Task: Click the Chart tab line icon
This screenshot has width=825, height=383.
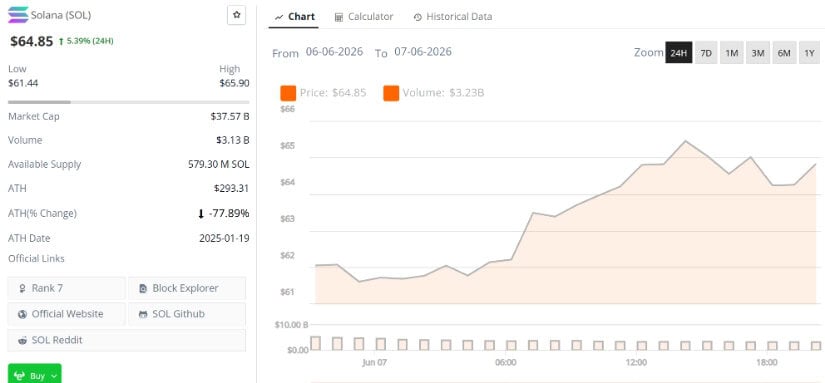Action: tap(279, 17)
